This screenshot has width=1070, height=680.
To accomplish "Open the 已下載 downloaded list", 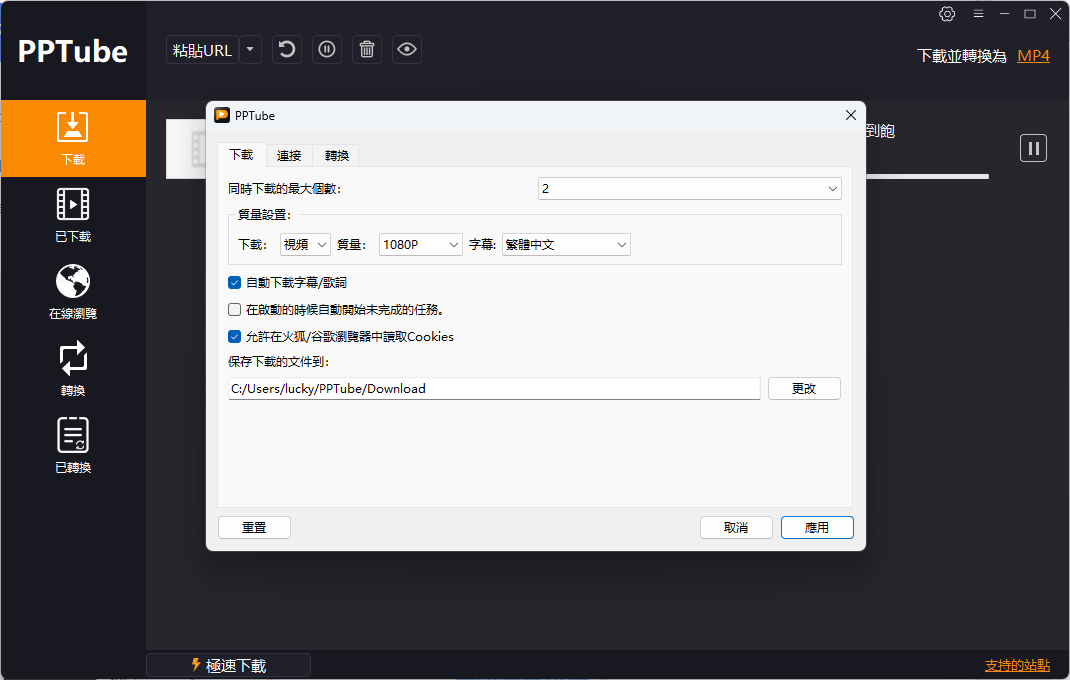I will (x=73, y=215).
